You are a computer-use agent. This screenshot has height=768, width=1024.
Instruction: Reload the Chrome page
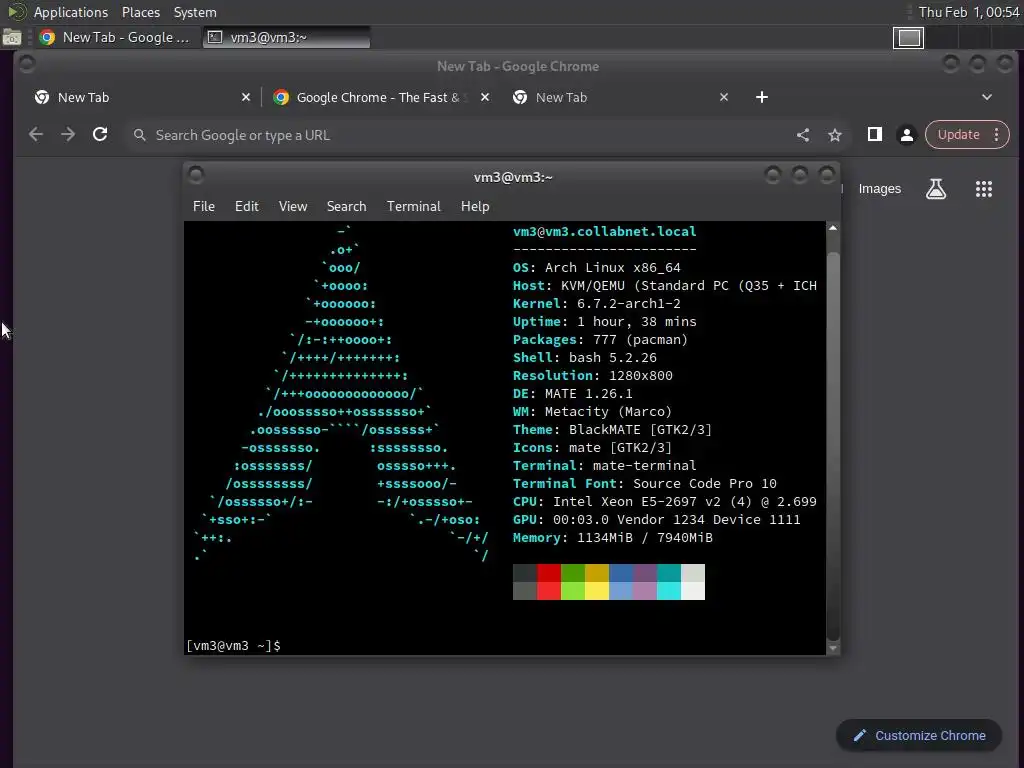pyautogui.click(x=100, y=135)
